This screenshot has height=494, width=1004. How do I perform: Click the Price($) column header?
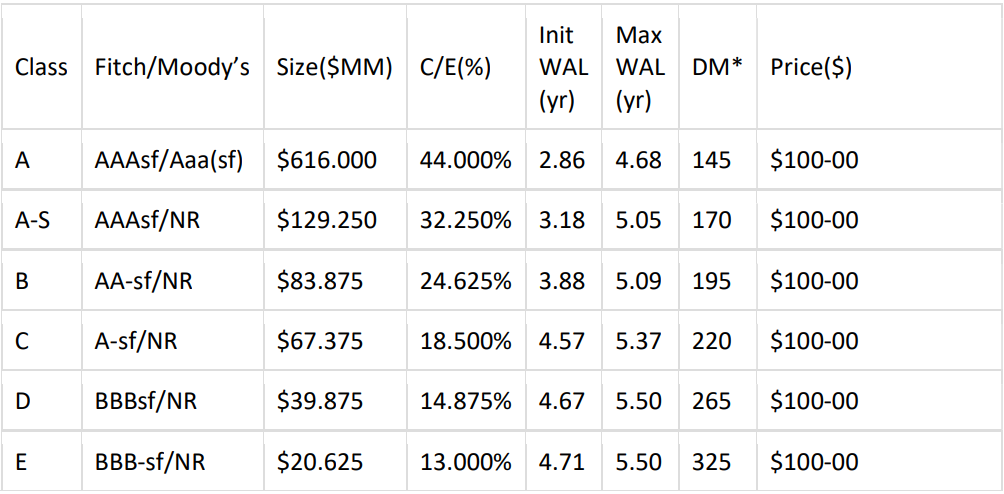coord(811,68)
